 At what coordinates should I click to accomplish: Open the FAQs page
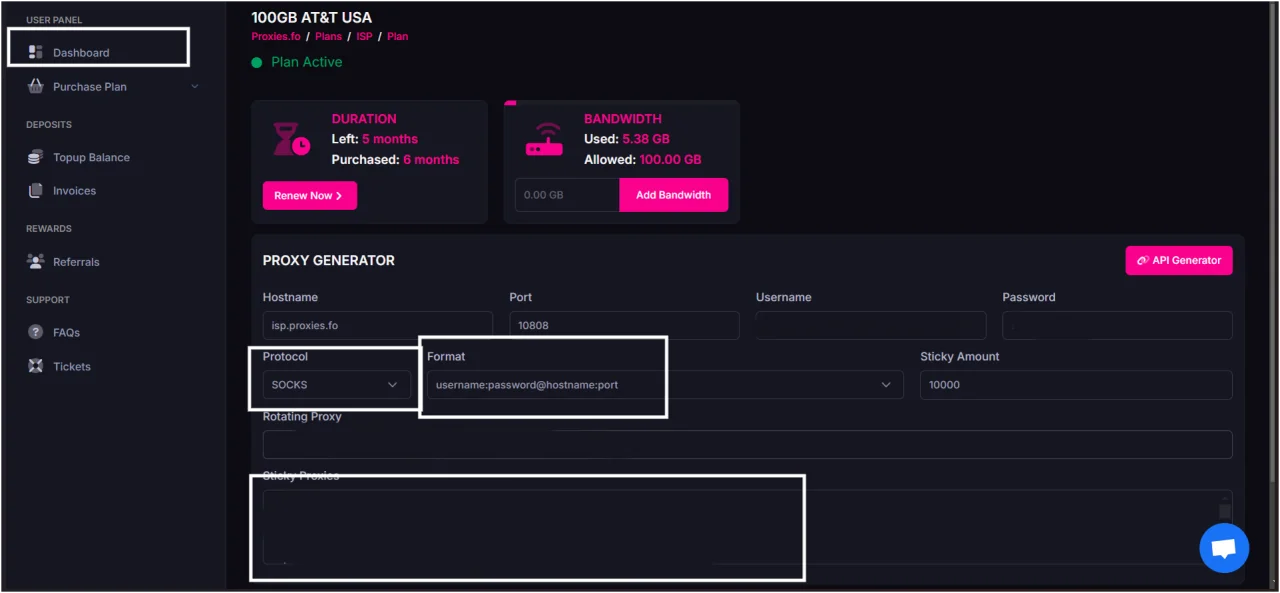pos(66,333)
